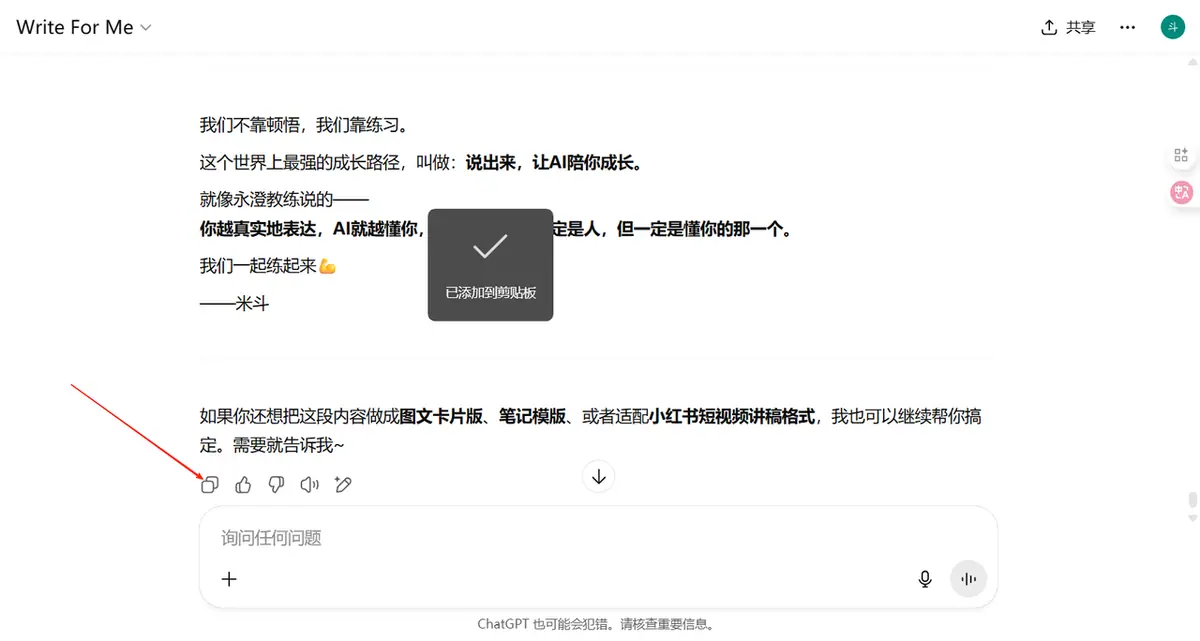Click the disclaimer ChatGPT 也可能会犯错。请核查重要信息。
This screenshot has height=641, width=1200.
(x=596, y=624)
